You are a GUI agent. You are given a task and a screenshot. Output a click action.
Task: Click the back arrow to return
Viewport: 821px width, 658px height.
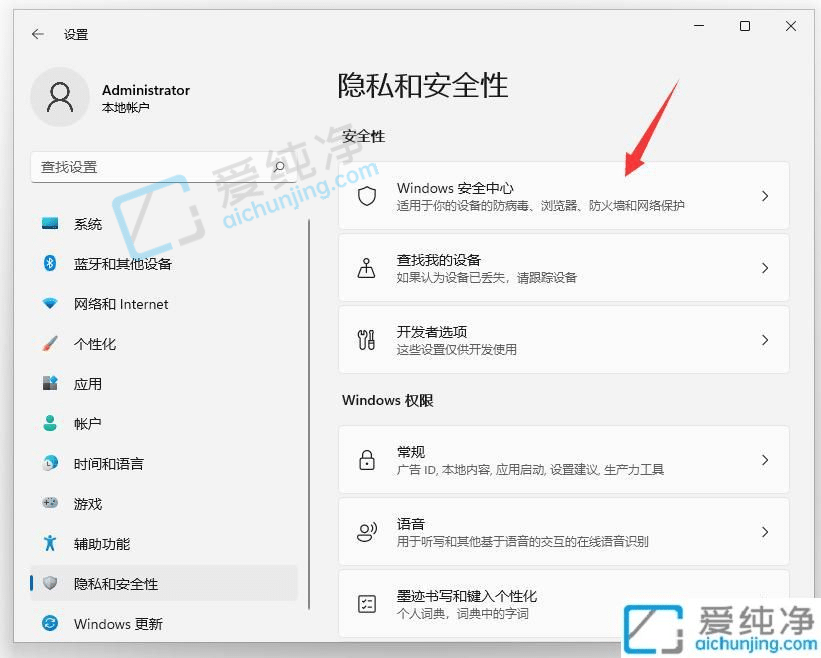coord(37,33)
